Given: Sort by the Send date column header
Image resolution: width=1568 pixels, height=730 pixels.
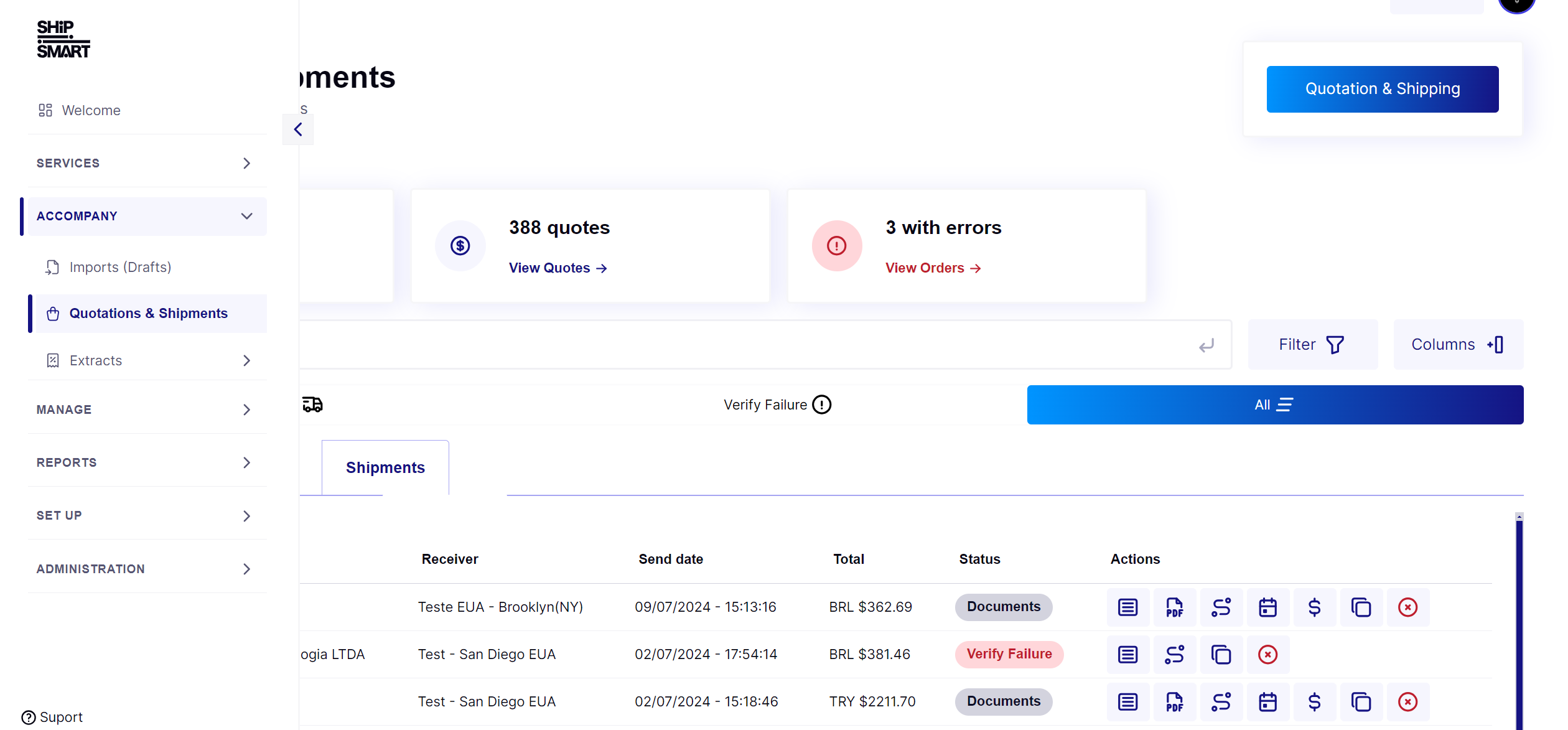Looking at the screenshot, I should pos(671,559).
